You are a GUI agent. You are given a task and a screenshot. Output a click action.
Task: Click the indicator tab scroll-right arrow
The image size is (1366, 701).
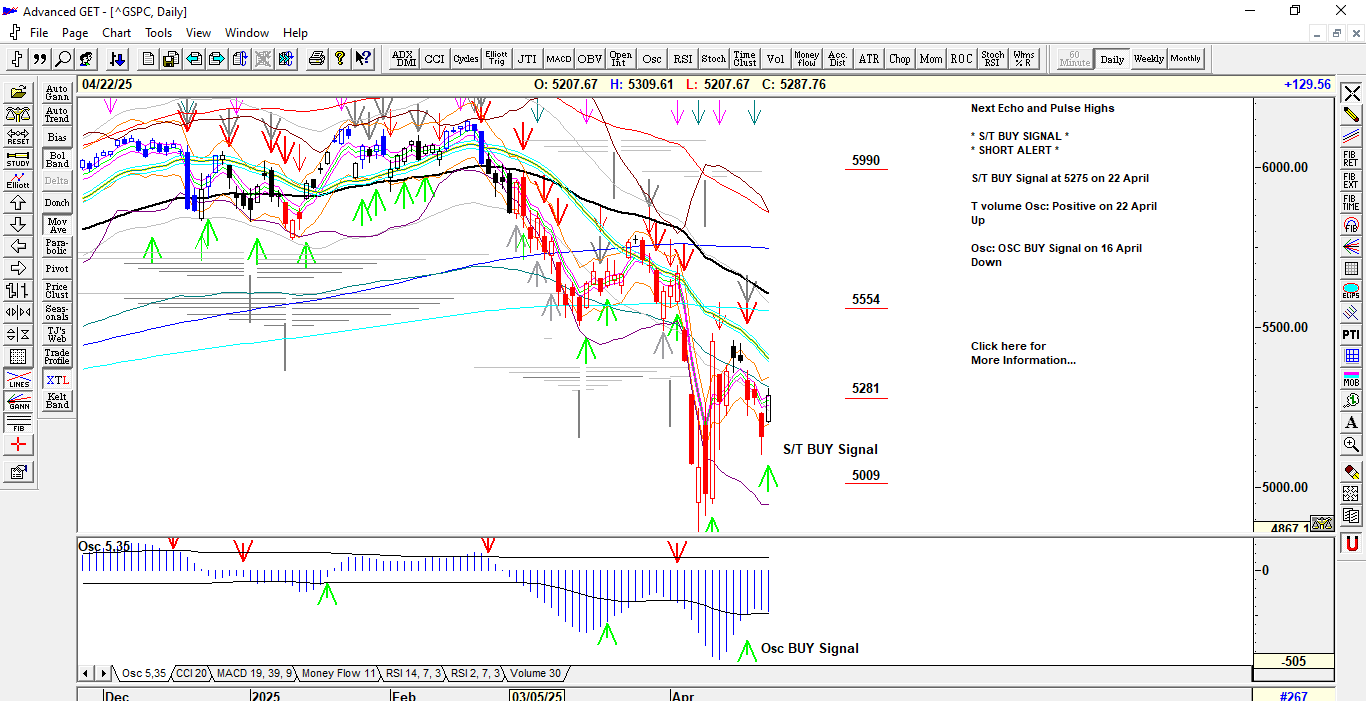coord(103,673)
